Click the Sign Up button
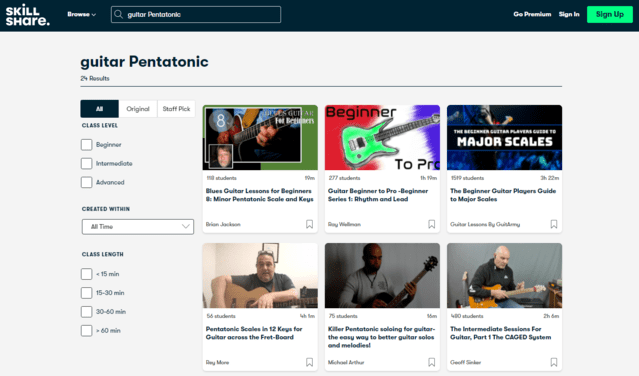Viewport: 639px width, 376px height. pyautogui.click(x=610, y=14)
